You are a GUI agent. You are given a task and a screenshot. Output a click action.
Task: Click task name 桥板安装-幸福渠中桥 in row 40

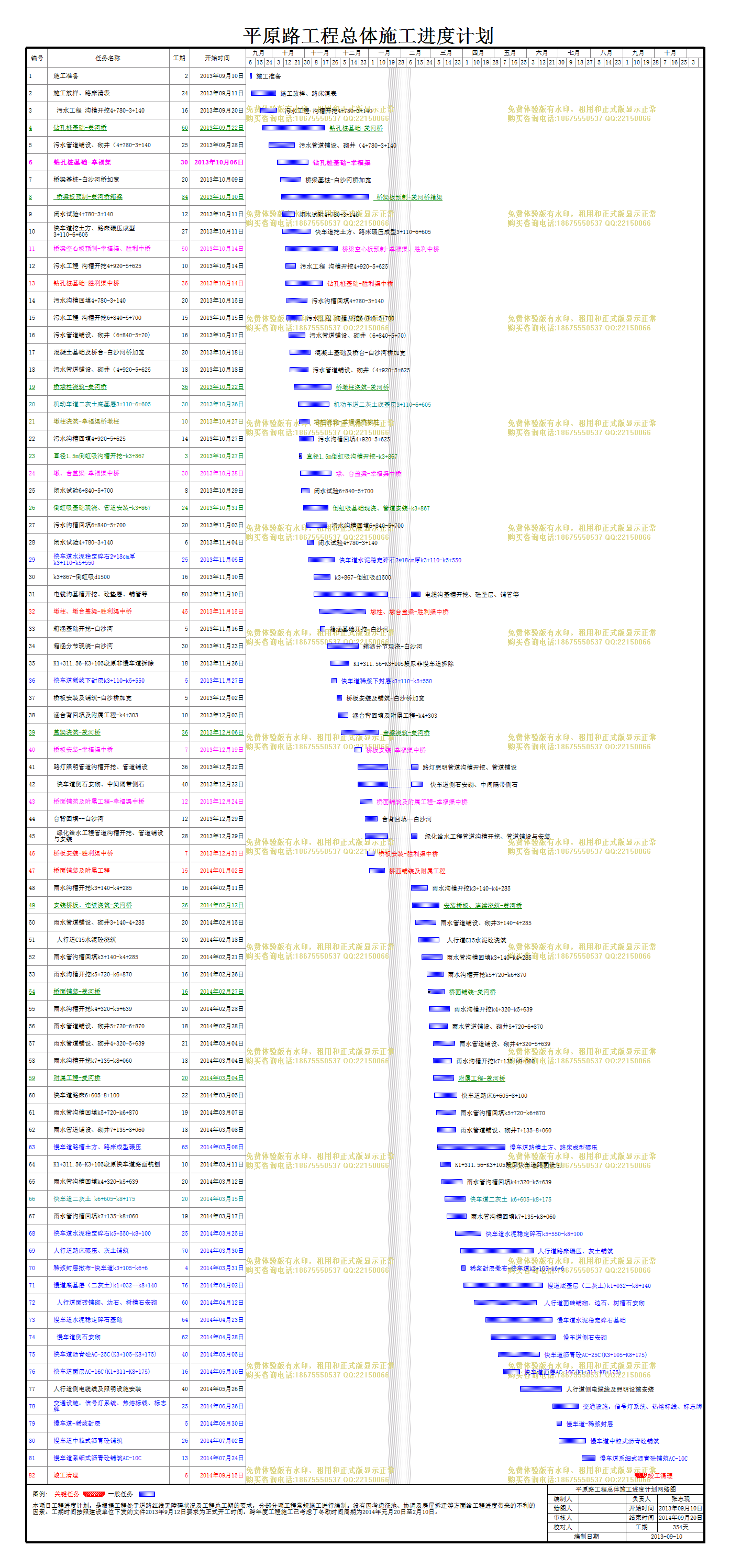pyautogui.click(x=83, y=750)
